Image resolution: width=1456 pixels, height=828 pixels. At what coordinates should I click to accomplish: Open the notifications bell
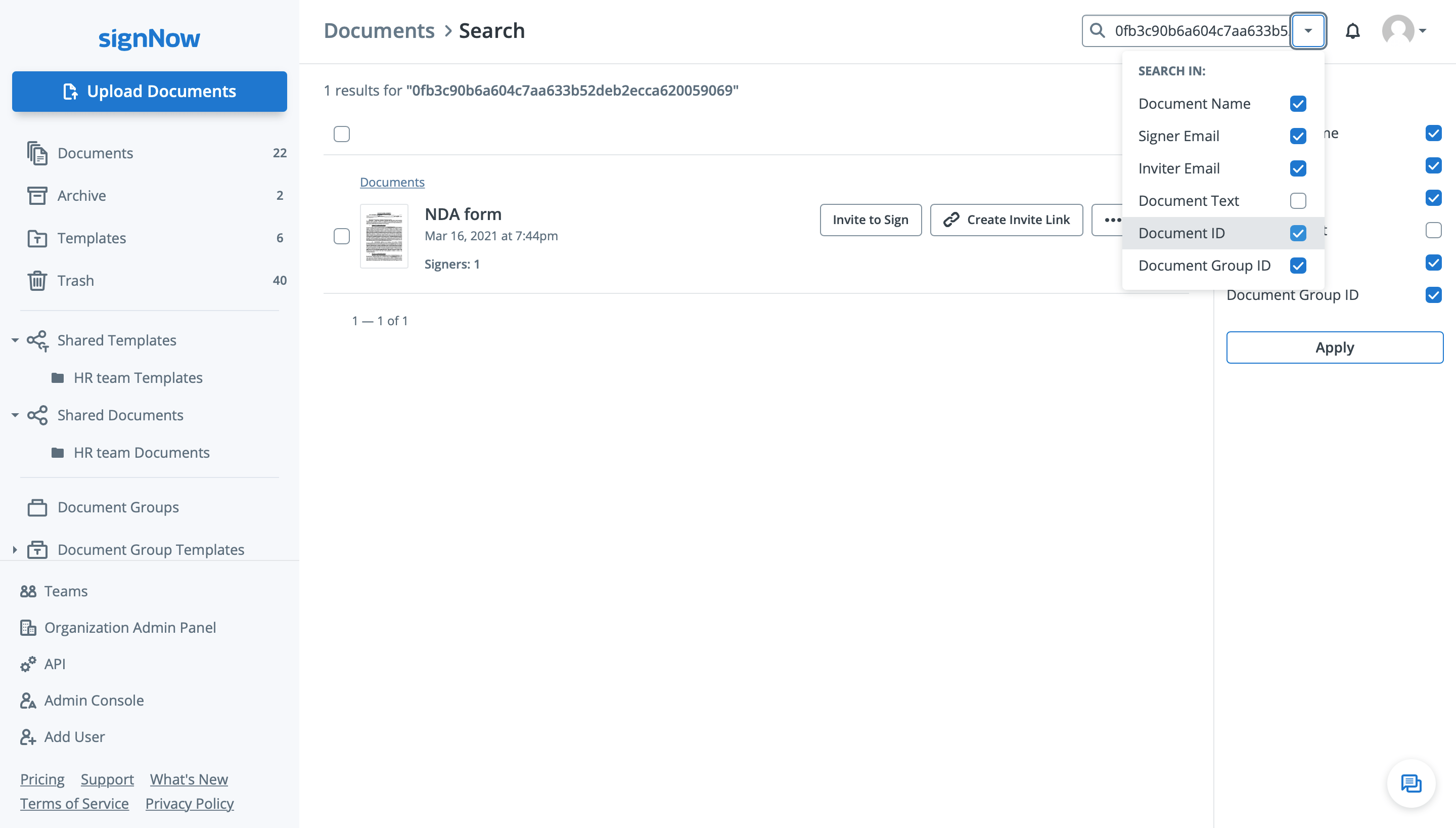pyautogui.click(x=1352, y=31)
